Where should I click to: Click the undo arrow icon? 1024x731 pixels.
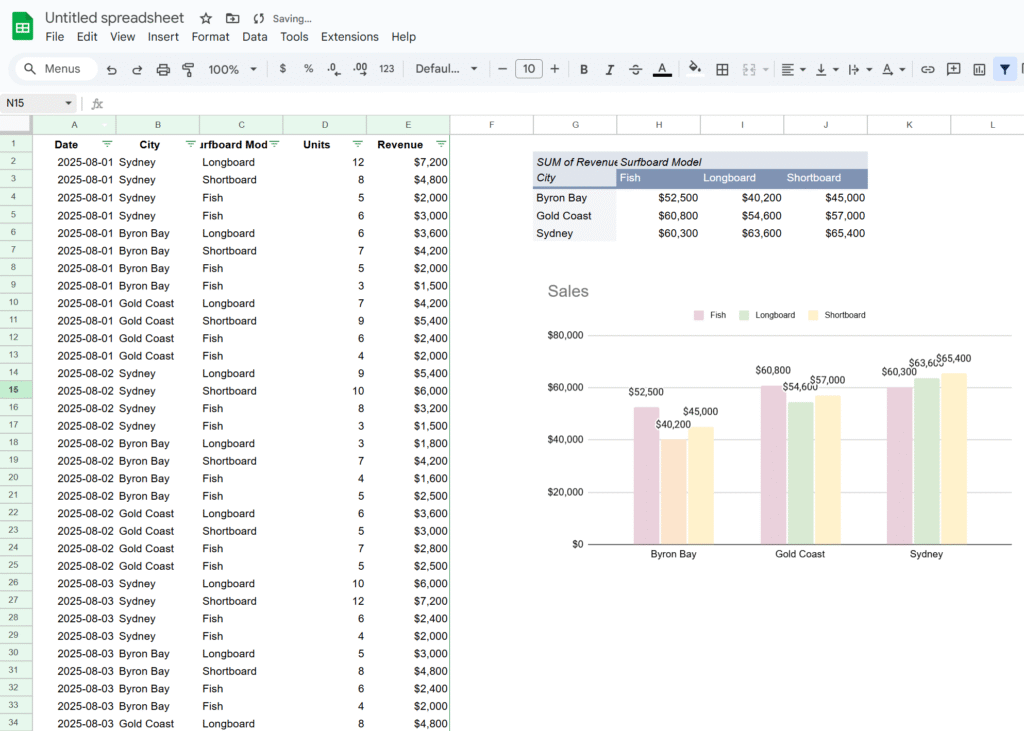pos(111,69)
